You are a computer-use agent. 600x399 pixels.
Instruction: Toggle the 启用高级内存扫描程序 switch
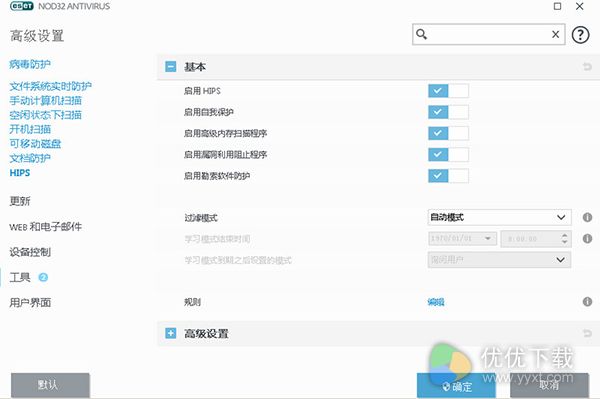pyautogui.click(x=448, y=133)
